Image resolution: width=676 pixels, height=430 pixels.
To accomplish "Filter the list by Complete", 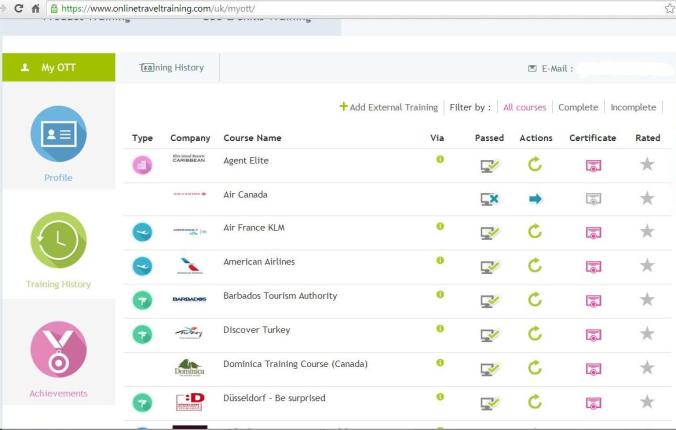I will click(x=578, y=107).
